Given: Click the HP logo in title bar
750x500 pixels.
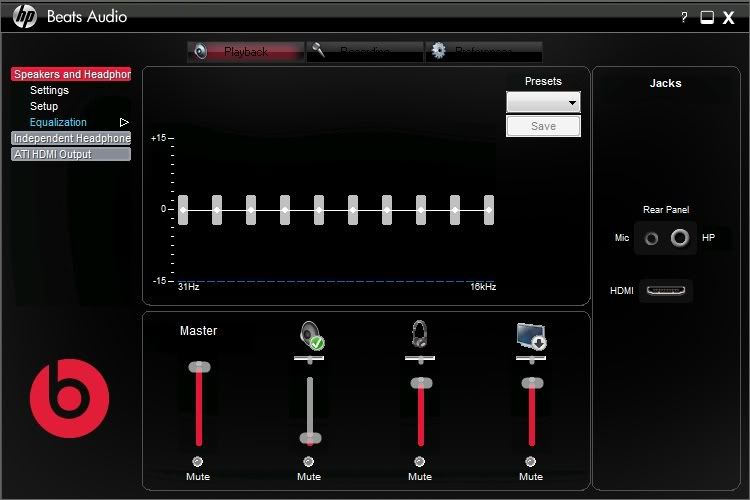Looking at the screenshot, I should click(25, 16).
